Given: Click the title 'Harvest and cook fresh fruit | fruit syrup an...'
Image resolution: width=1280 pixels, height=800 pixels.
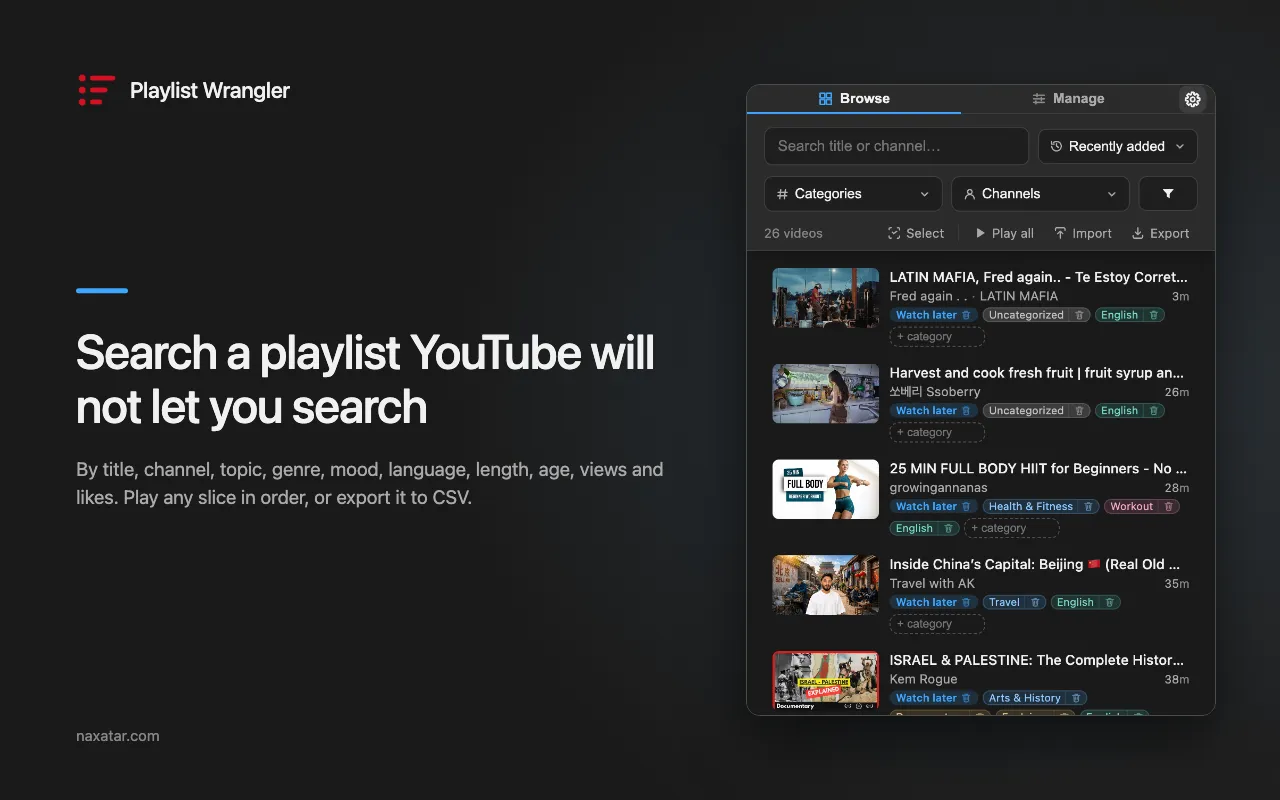Looking at the screenshot, I should pyautogui.click(x=1036, y=373).
